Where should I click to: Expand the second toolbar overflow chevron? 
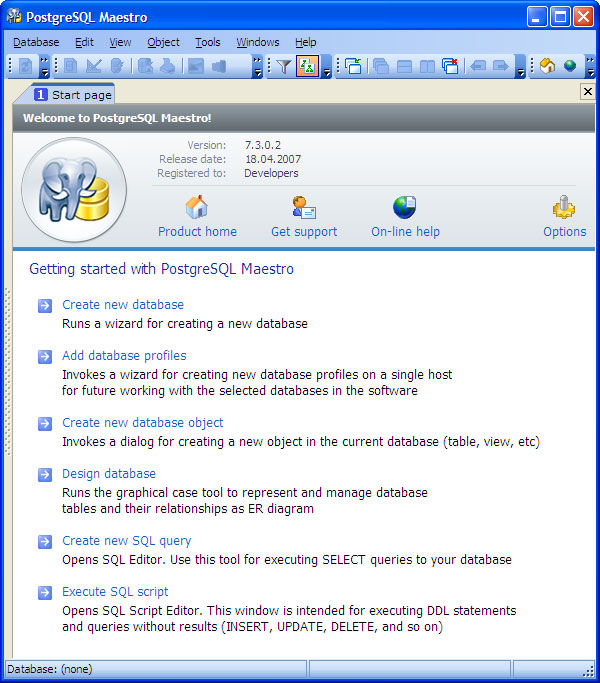[x=258, y=66]
